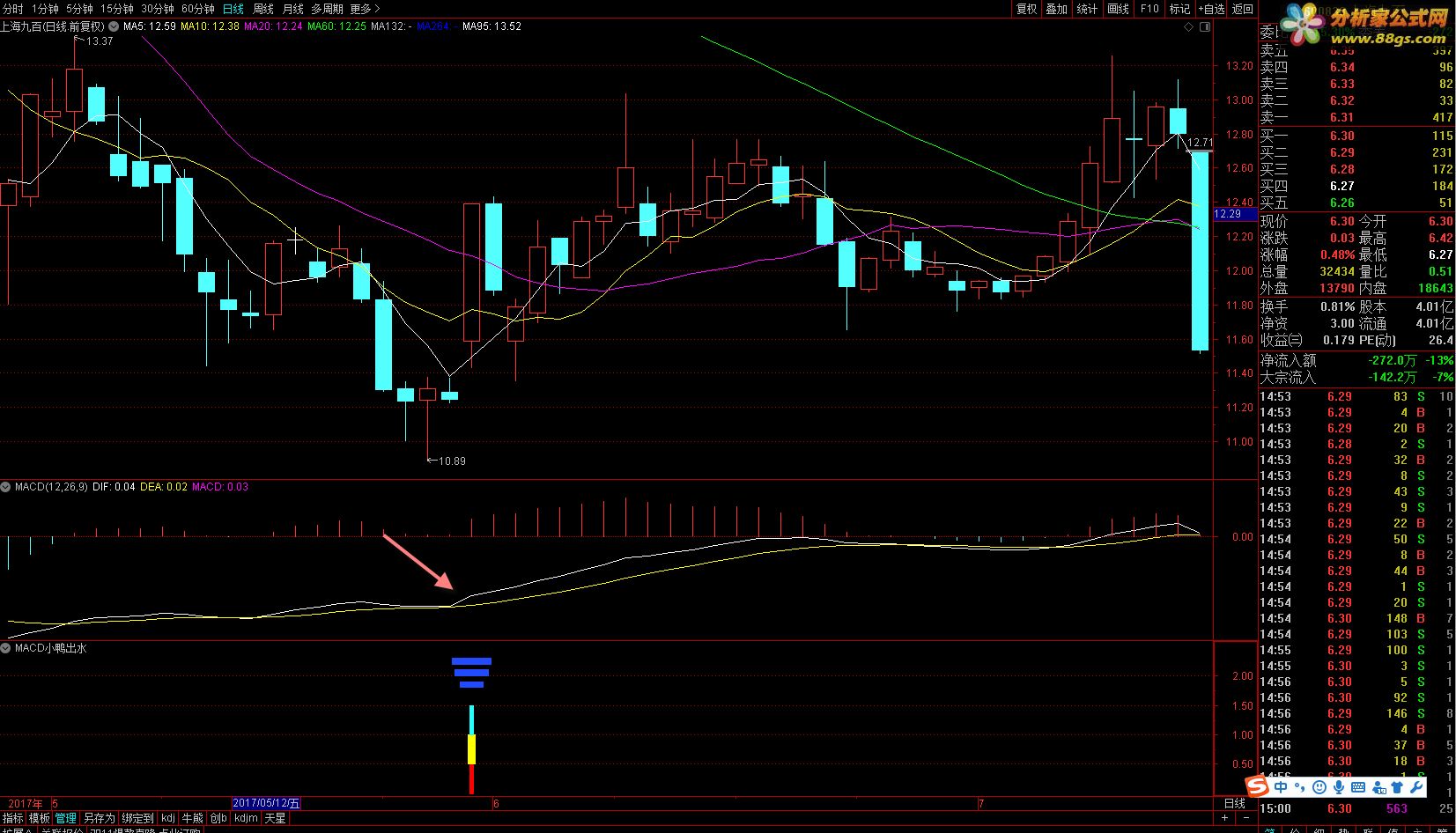This screenshot has height=833, width=1456.
Task: Click 绑定到 in the bottom bar
Action: (137, 818)
